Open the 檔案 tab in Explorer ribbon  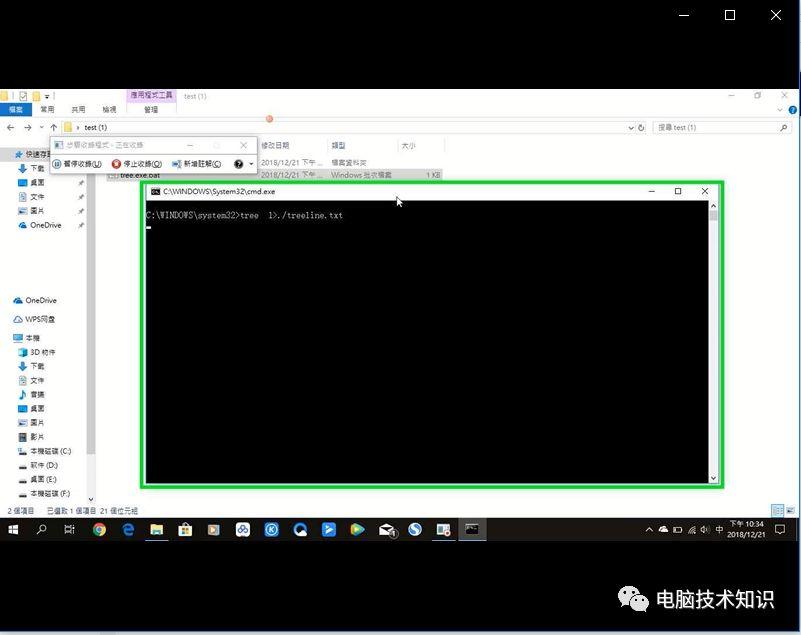16,109
